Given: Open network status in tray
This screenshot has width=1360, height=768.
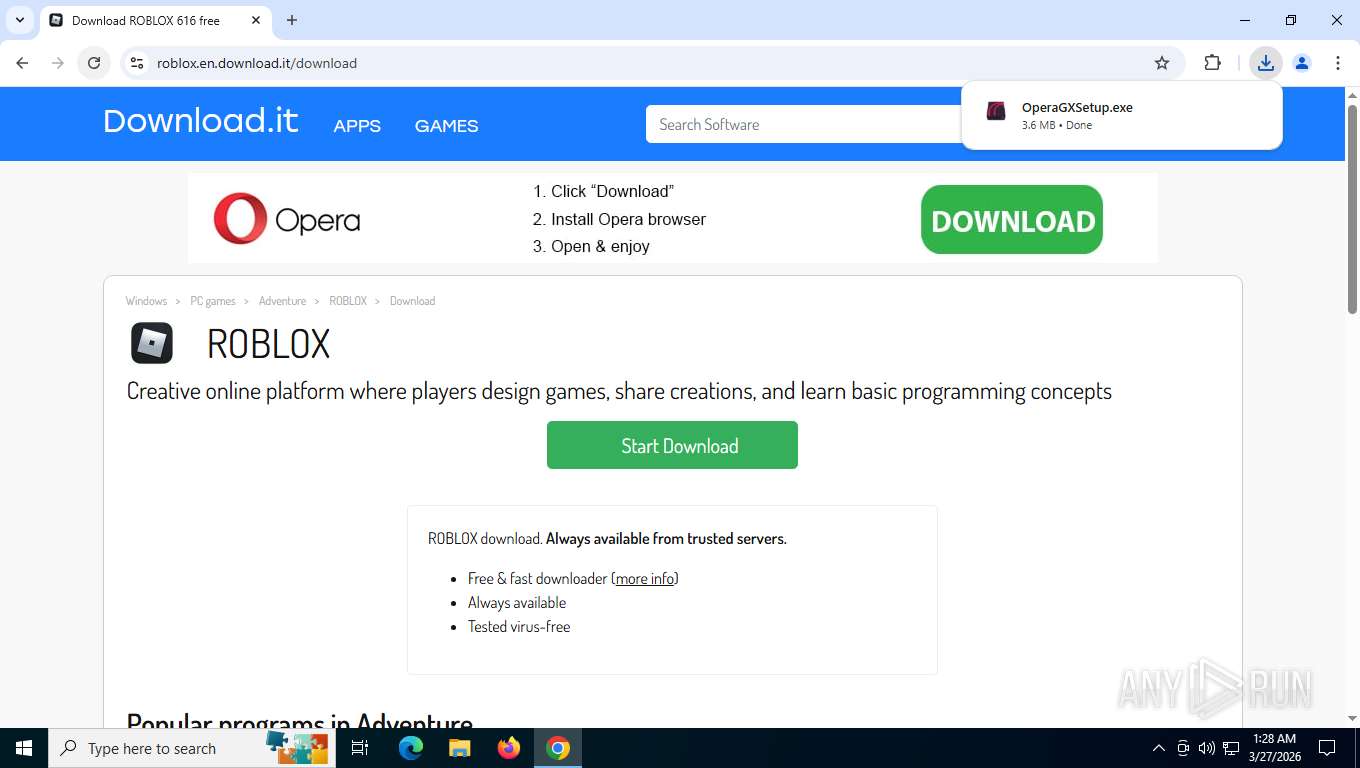Looking at the screenshot, I should (1231, 748).
